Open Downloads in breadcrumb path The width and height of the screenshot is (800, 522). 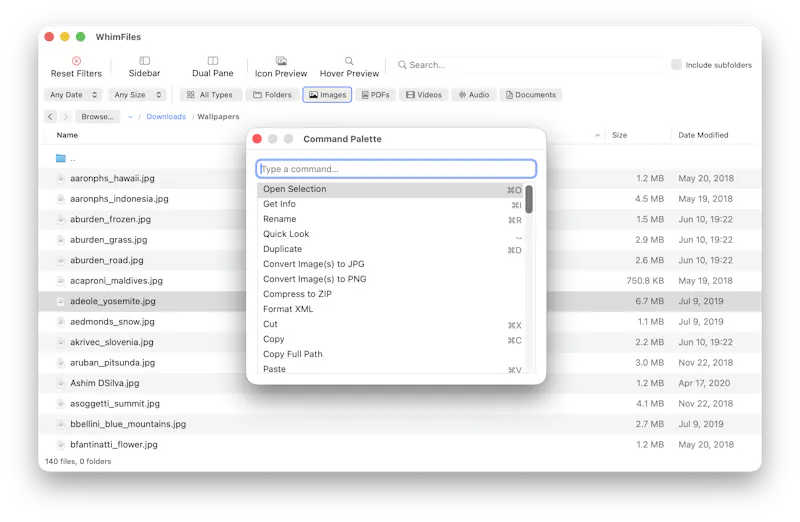pyautogui.click(x=166, y=117)
